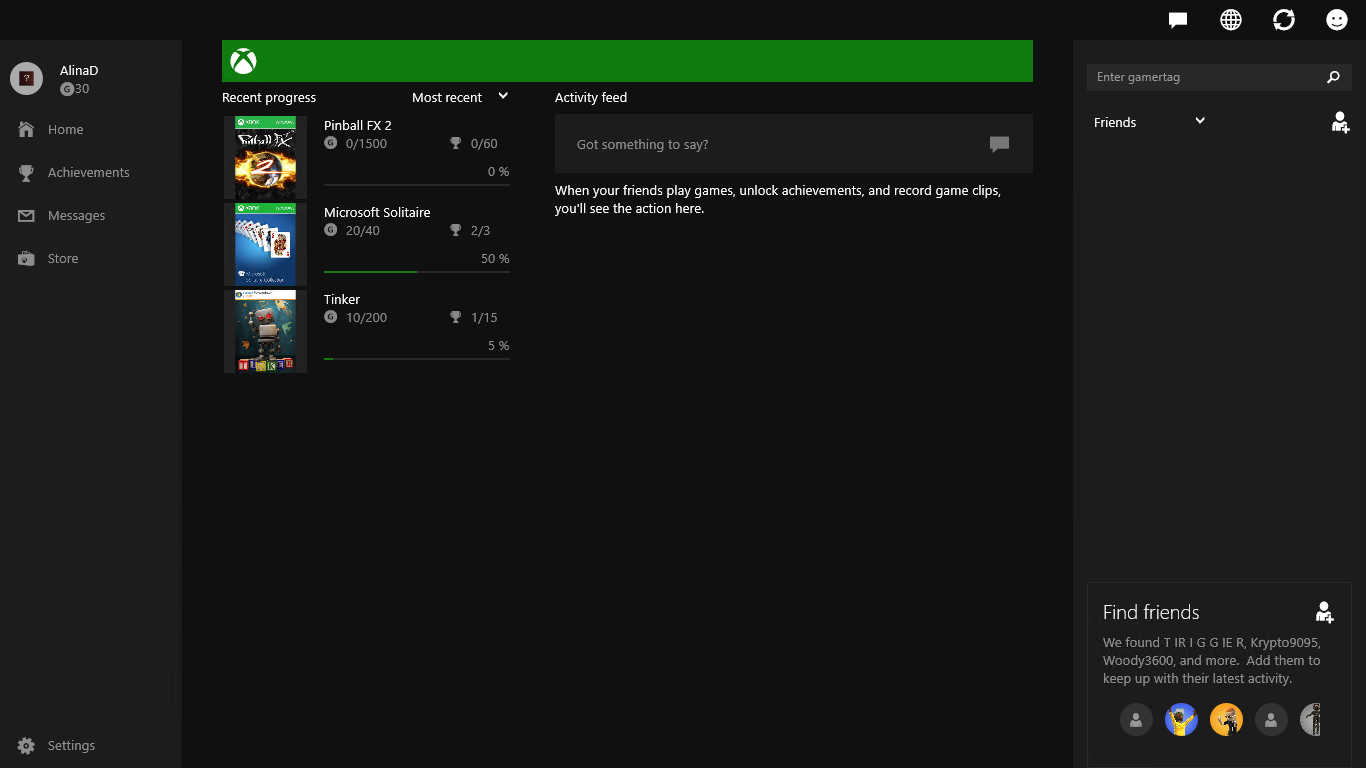Click Tinker score 10/200
Viewport: 1366px width, 768px height.
[x=366, y=317]
